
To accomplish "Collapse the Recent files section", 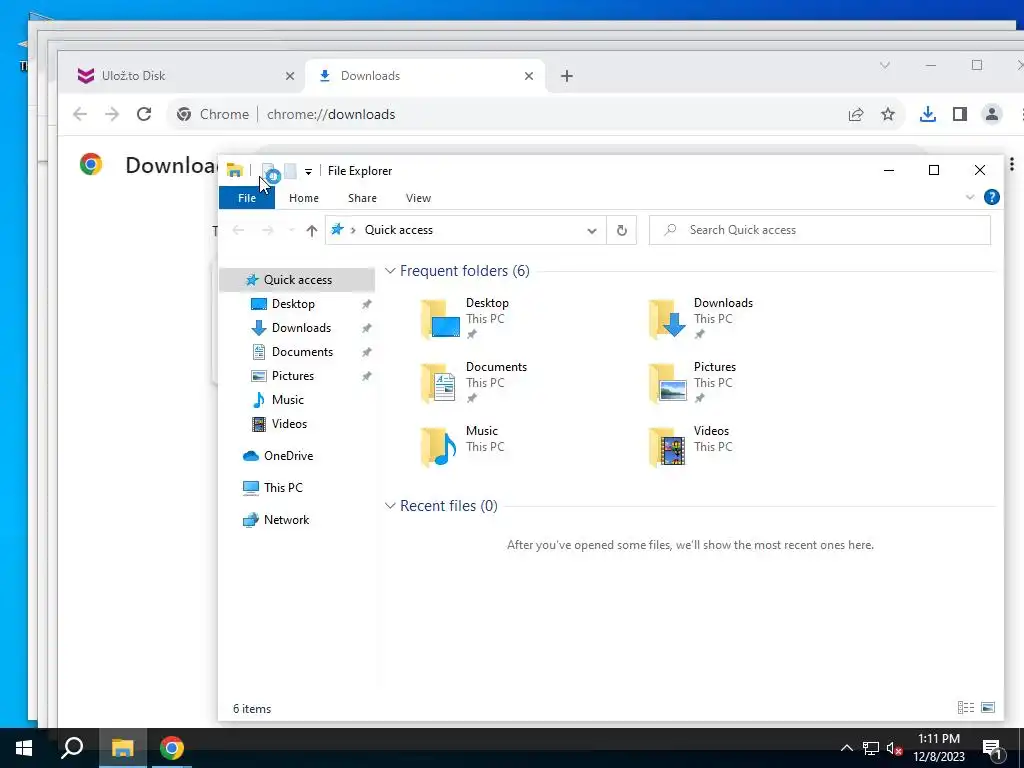I will 390,505.
